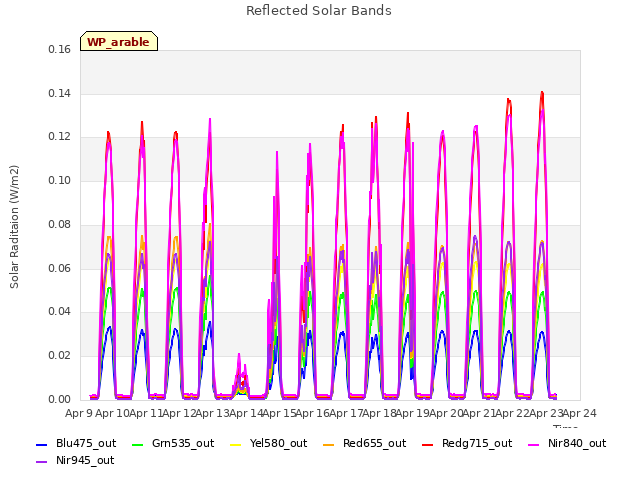
Task: Click the 0.00 y-axis tick label
Action: tap(59, 399)
